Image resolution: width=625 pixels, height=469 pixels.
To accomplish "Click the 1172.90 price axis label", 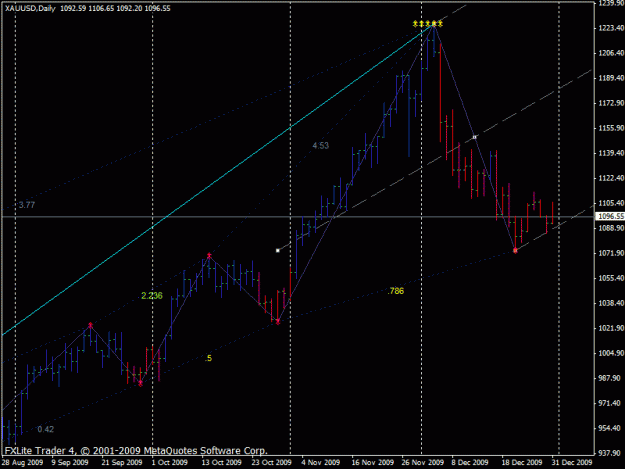I will [611, 103].
